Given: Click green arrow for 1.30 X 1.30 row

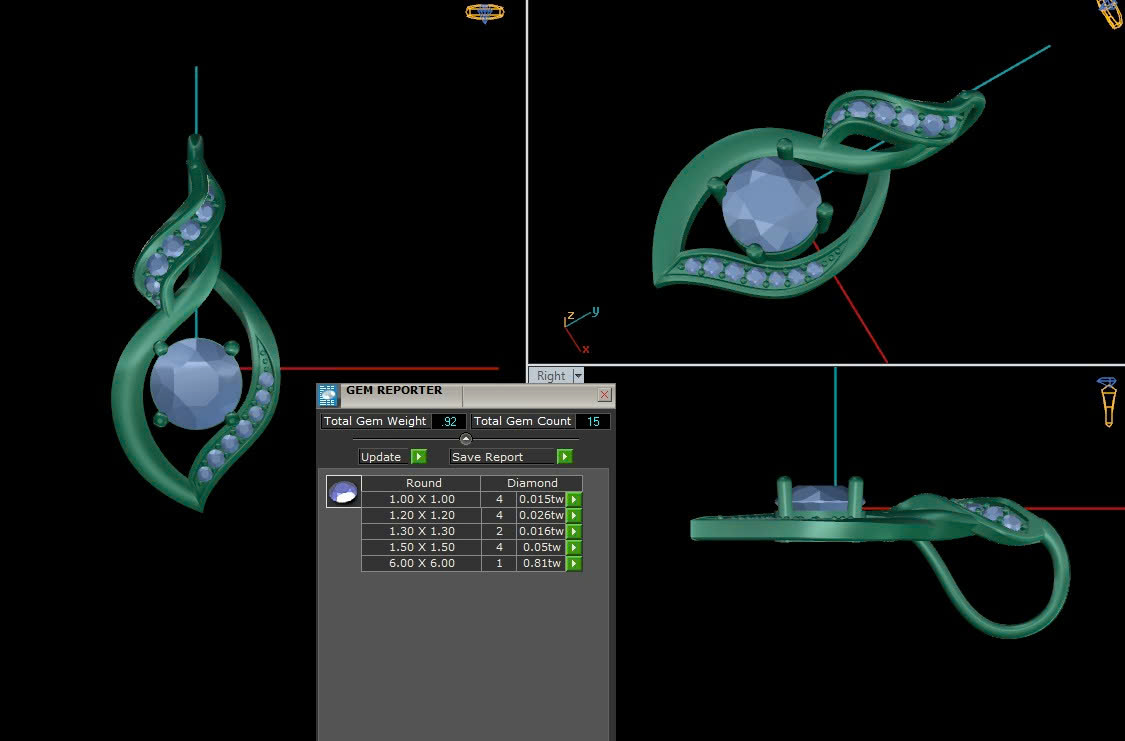Looking at the screenshot, I should tap(574, 531).
